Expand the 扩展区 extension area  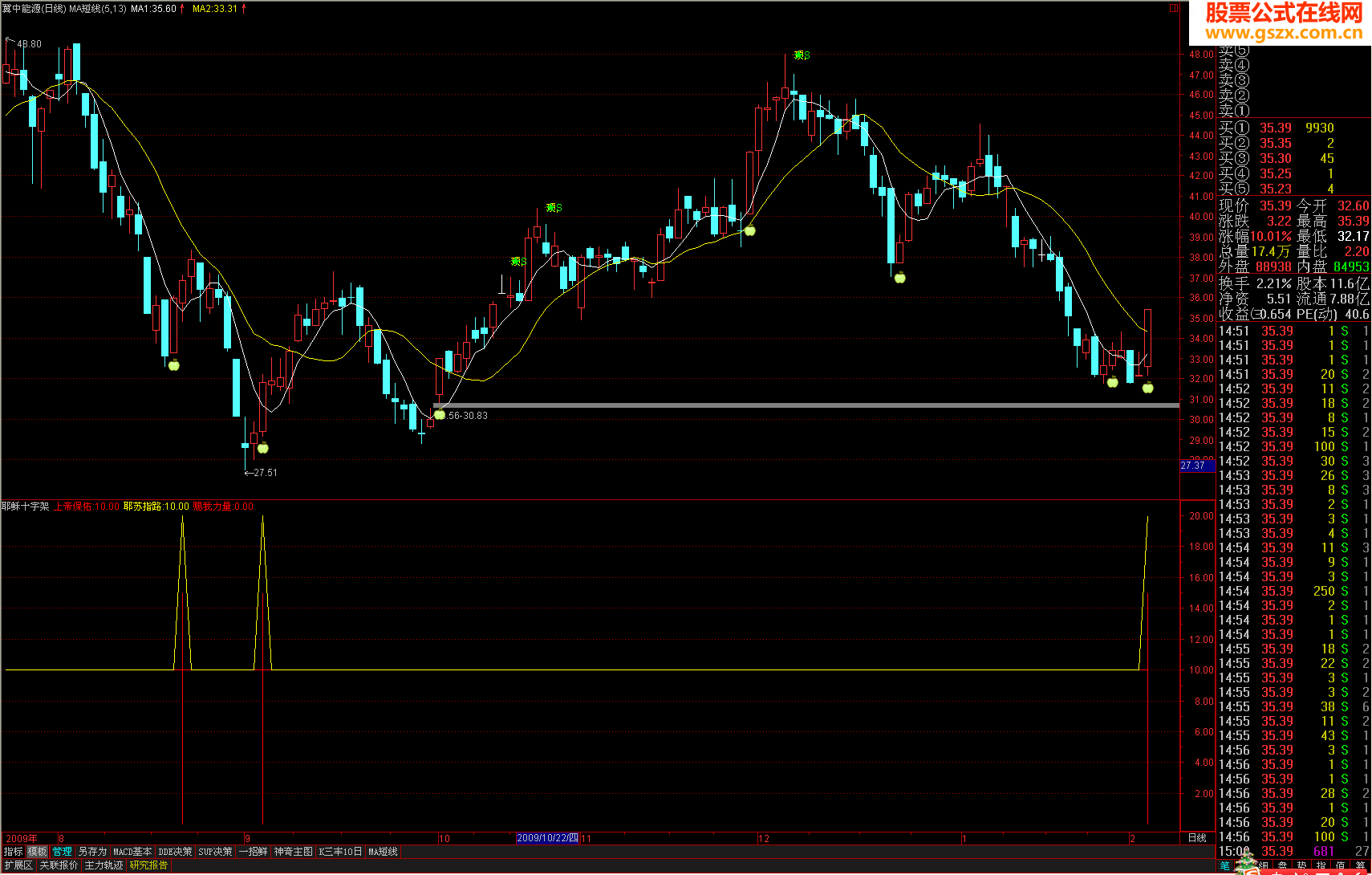pyautogui.click(x=18, y=865)
